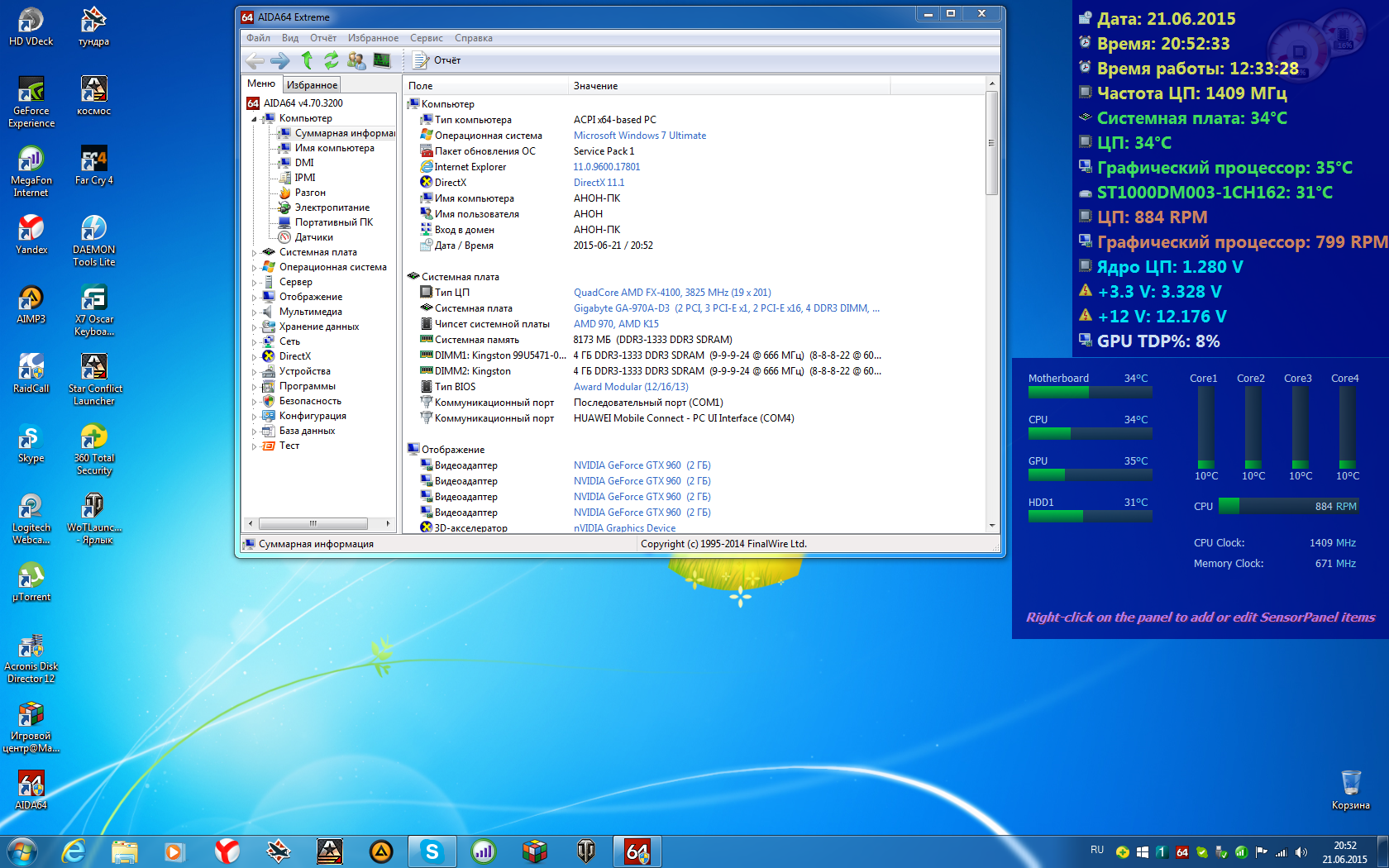Viewport: 1389px width, 868px height.
Task: Open the GeForce Experience desktop icon
Action: (x=31, y=103)
